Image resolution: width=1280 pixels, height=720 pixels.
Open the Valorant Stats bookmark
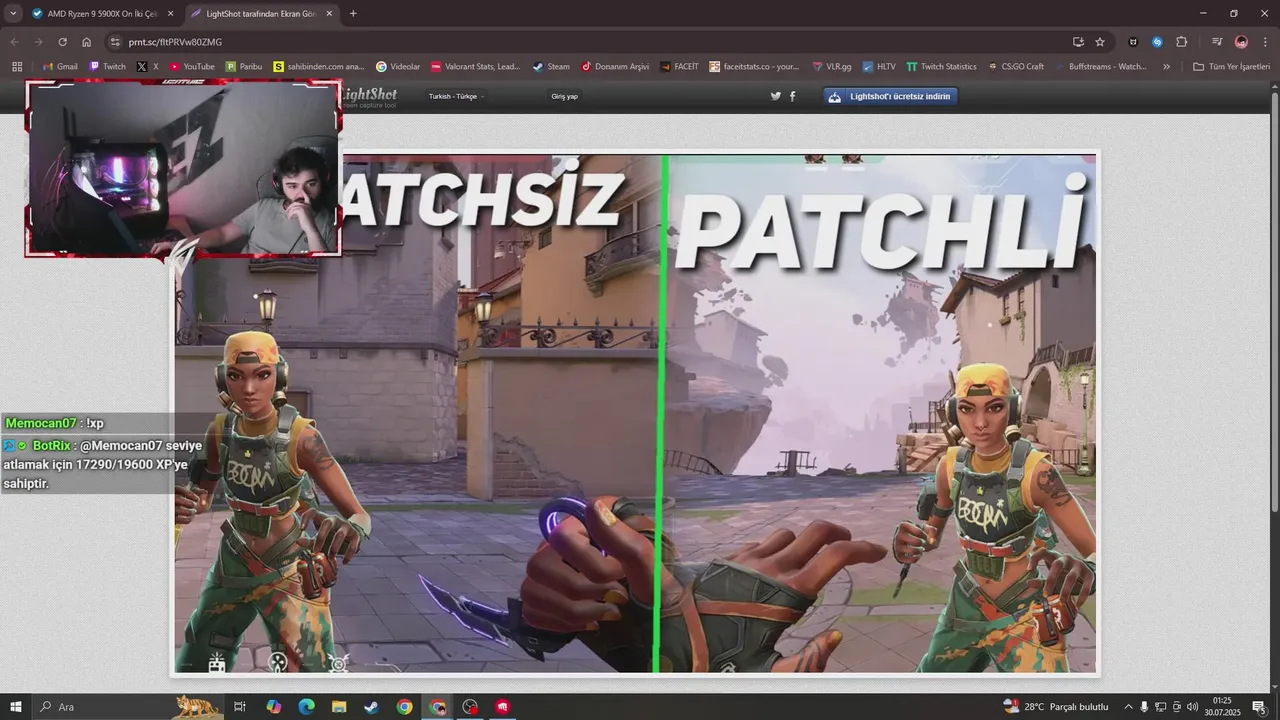tap(475, 66)
